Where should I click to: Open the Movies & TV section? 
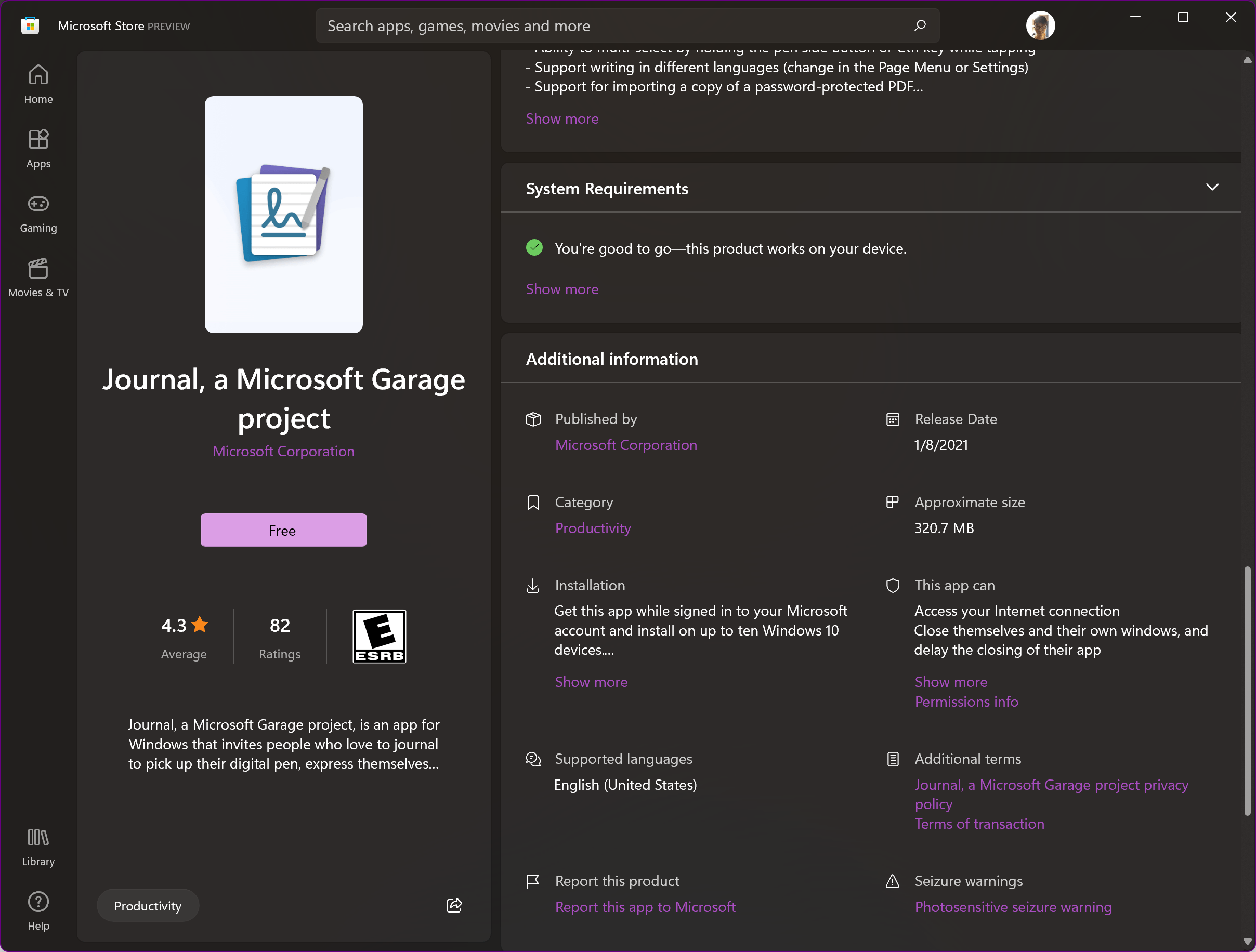tap(37, 277)
